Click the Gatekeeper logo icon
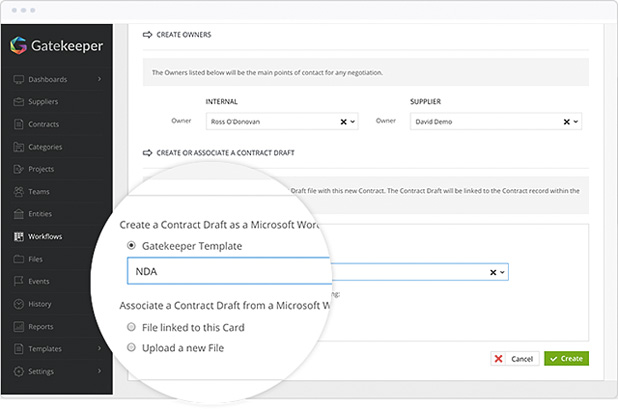Screen dimensions: 618x410 pyautogui.click(x=18, y=45)
